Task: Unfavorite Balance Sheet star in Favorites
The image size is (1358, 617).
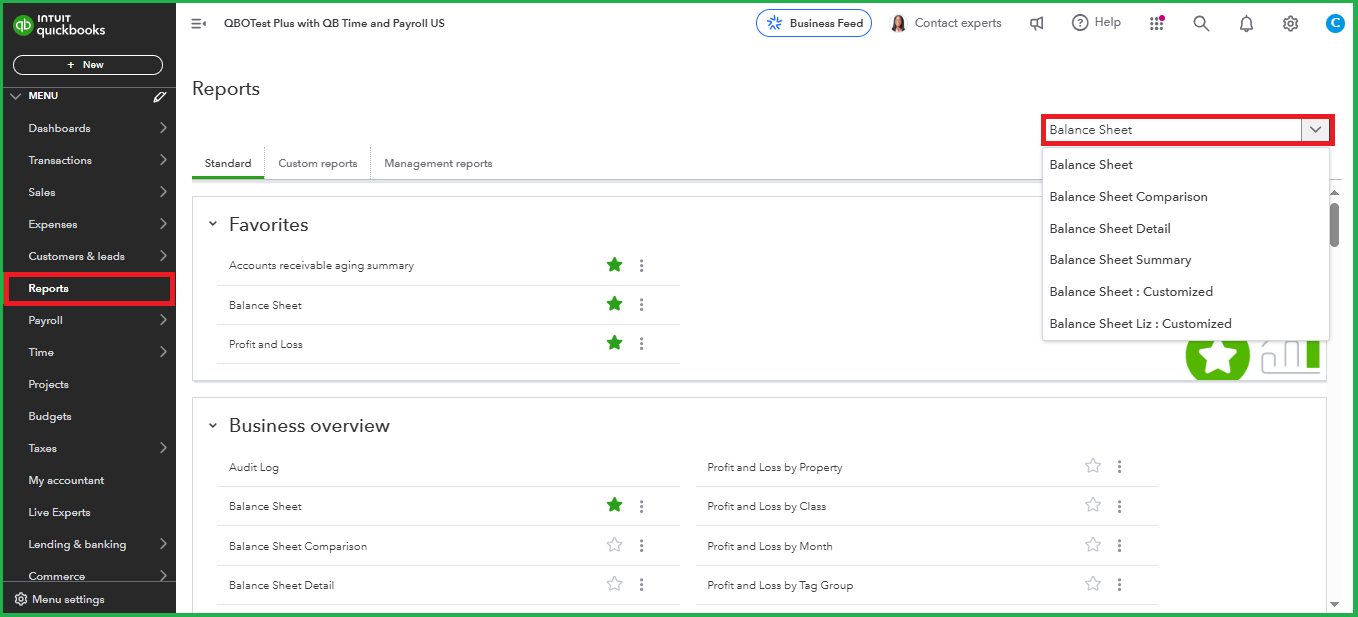Action: [x=615, y=304]
